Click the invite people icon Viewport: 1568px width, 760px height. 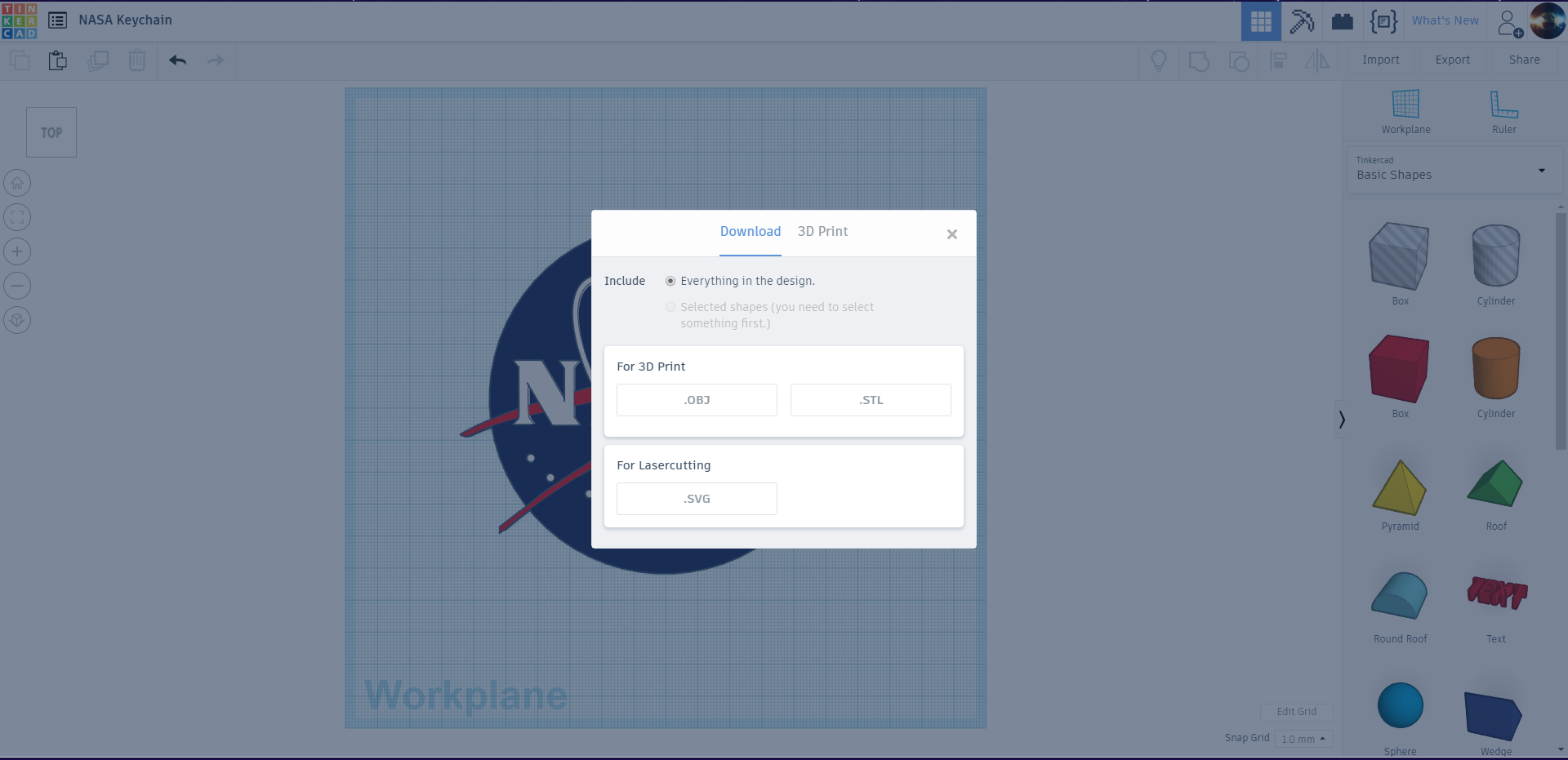pyautogui.click(x=1510, y=23)
